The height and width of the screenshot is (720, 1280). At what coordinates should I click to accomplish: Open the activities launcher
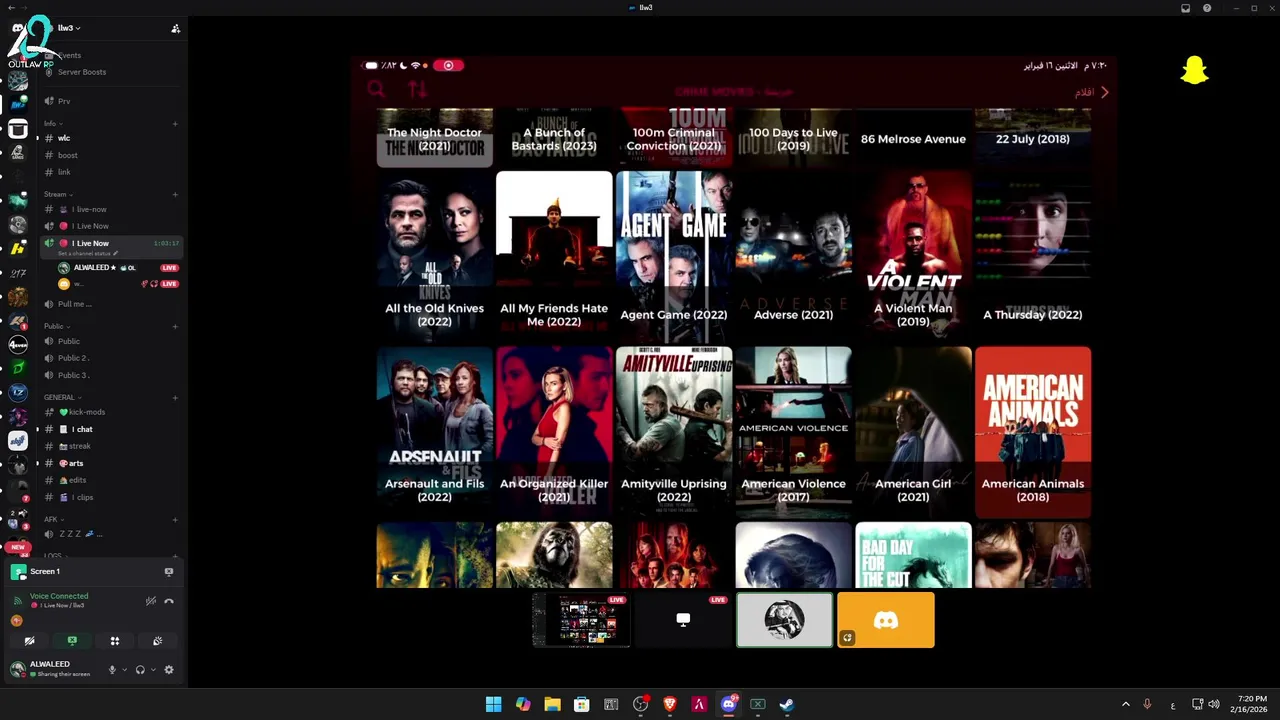coord(114,641)
